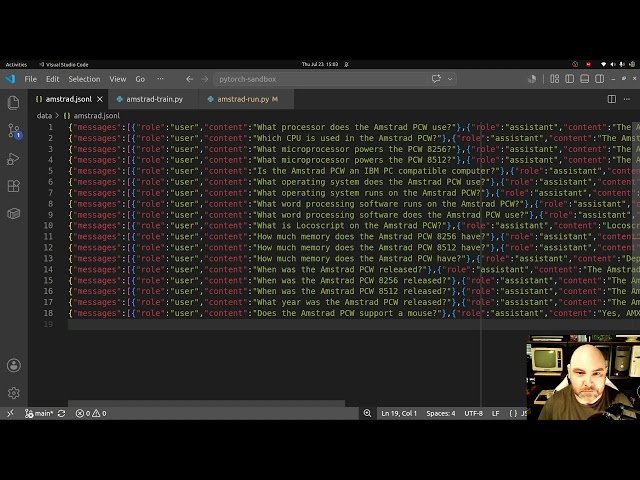Open the remote window indicator
Screen dimensions: 640x480
tap(11, 413)
